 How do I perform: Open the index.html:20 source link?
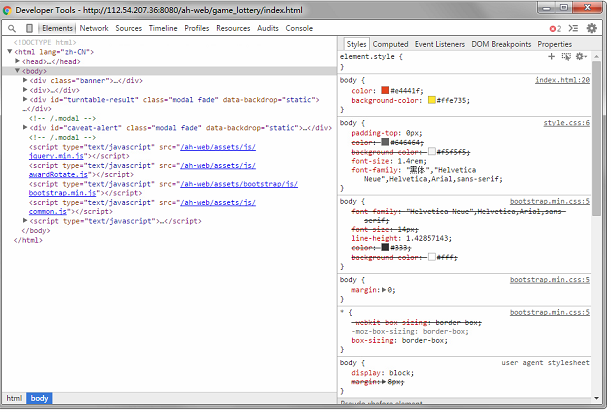point(562,80)
